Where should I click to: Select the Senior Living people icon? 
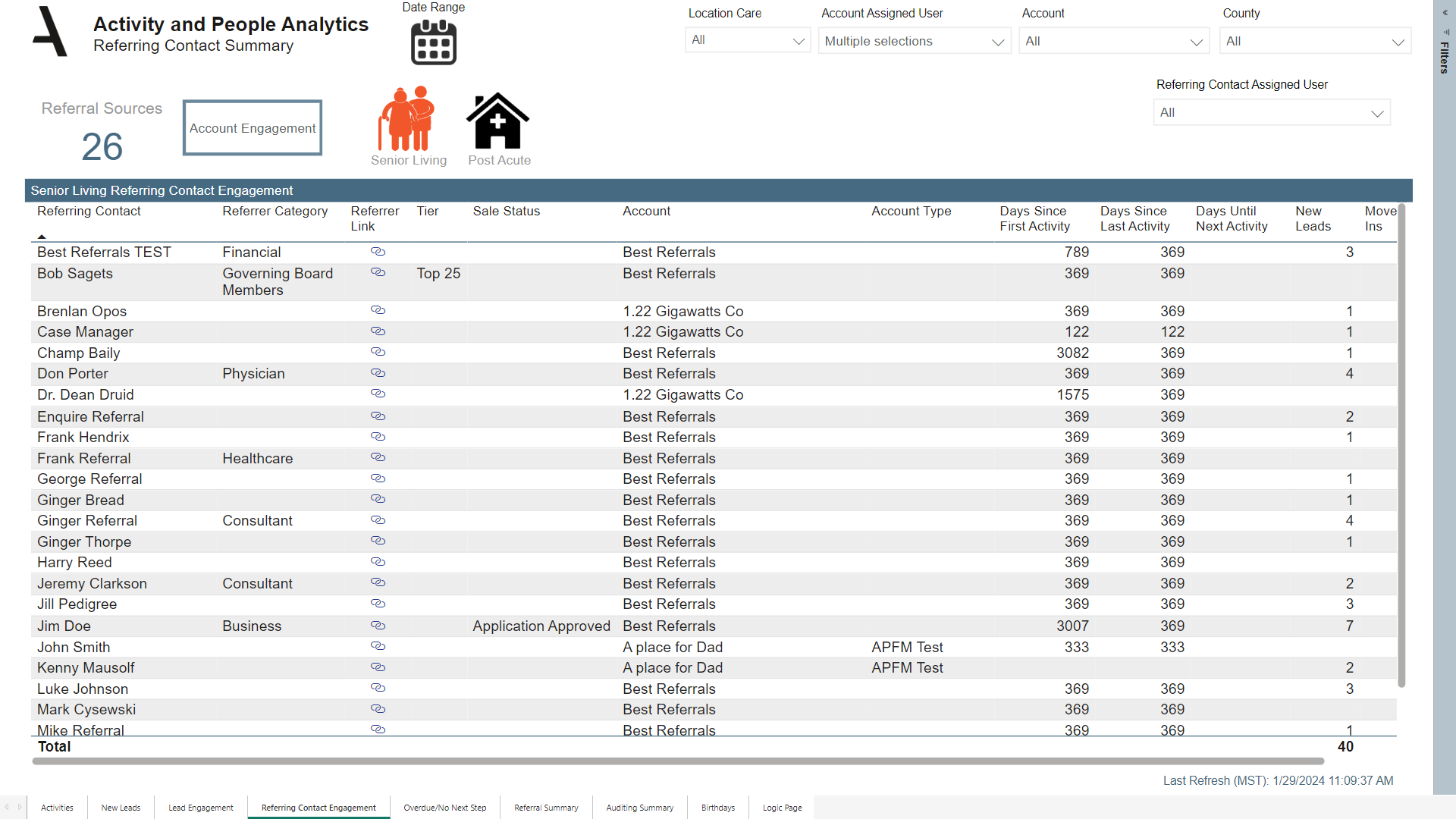click(407, 118)
